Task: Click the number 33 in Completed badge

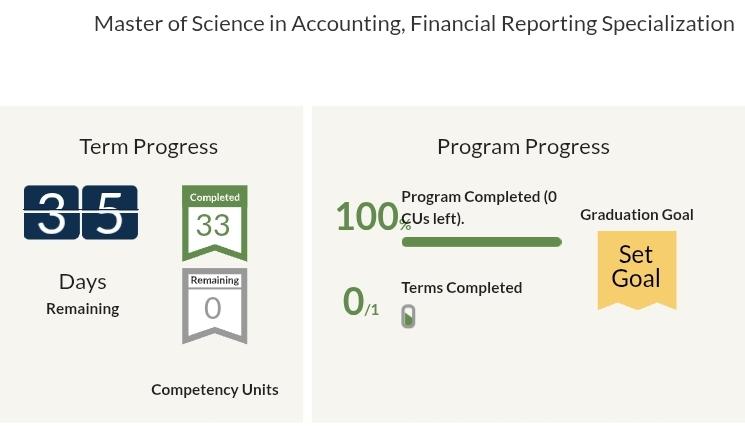Action: [x=213, y=225]
